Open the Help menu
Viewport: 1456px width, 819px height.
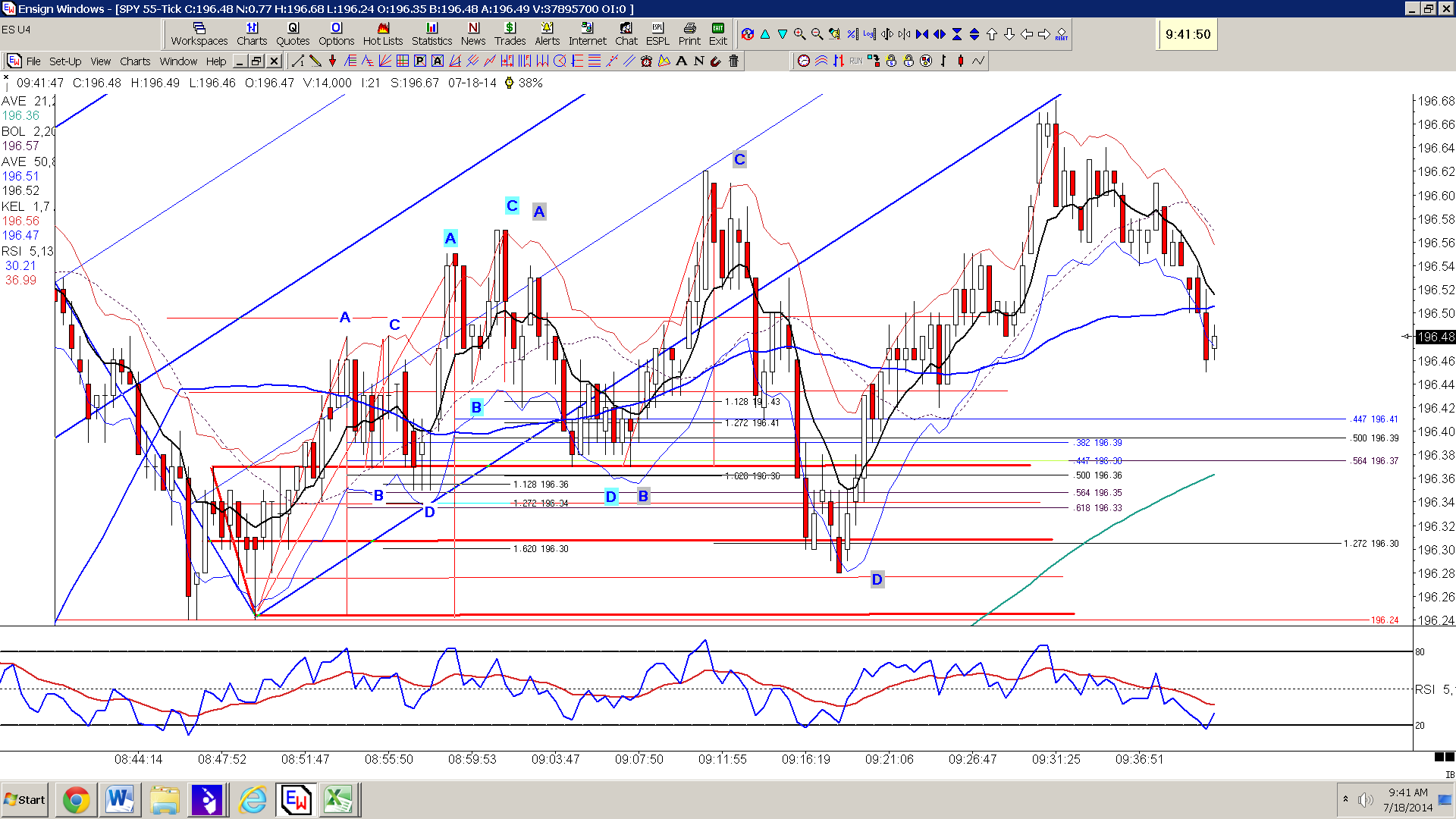tap(216, 61)
